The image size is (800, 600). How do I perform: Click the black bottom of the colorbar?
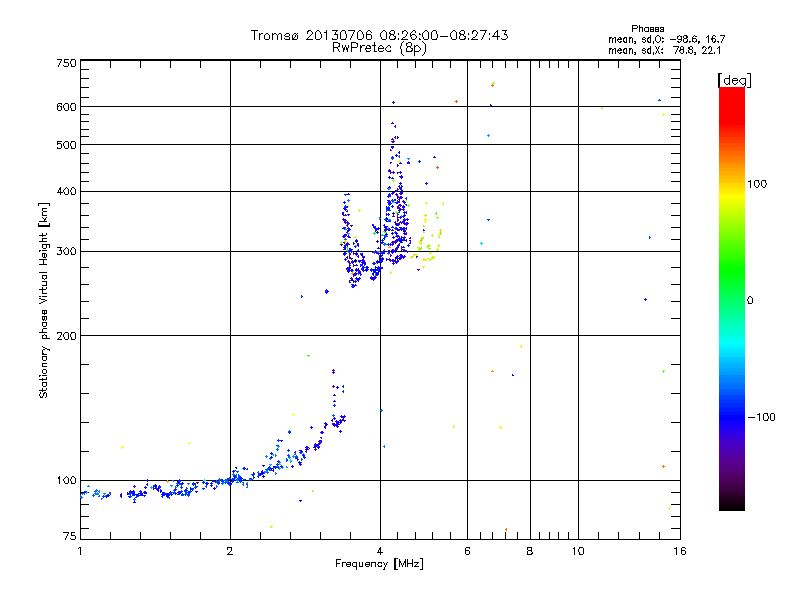click(x=732, y=503)
